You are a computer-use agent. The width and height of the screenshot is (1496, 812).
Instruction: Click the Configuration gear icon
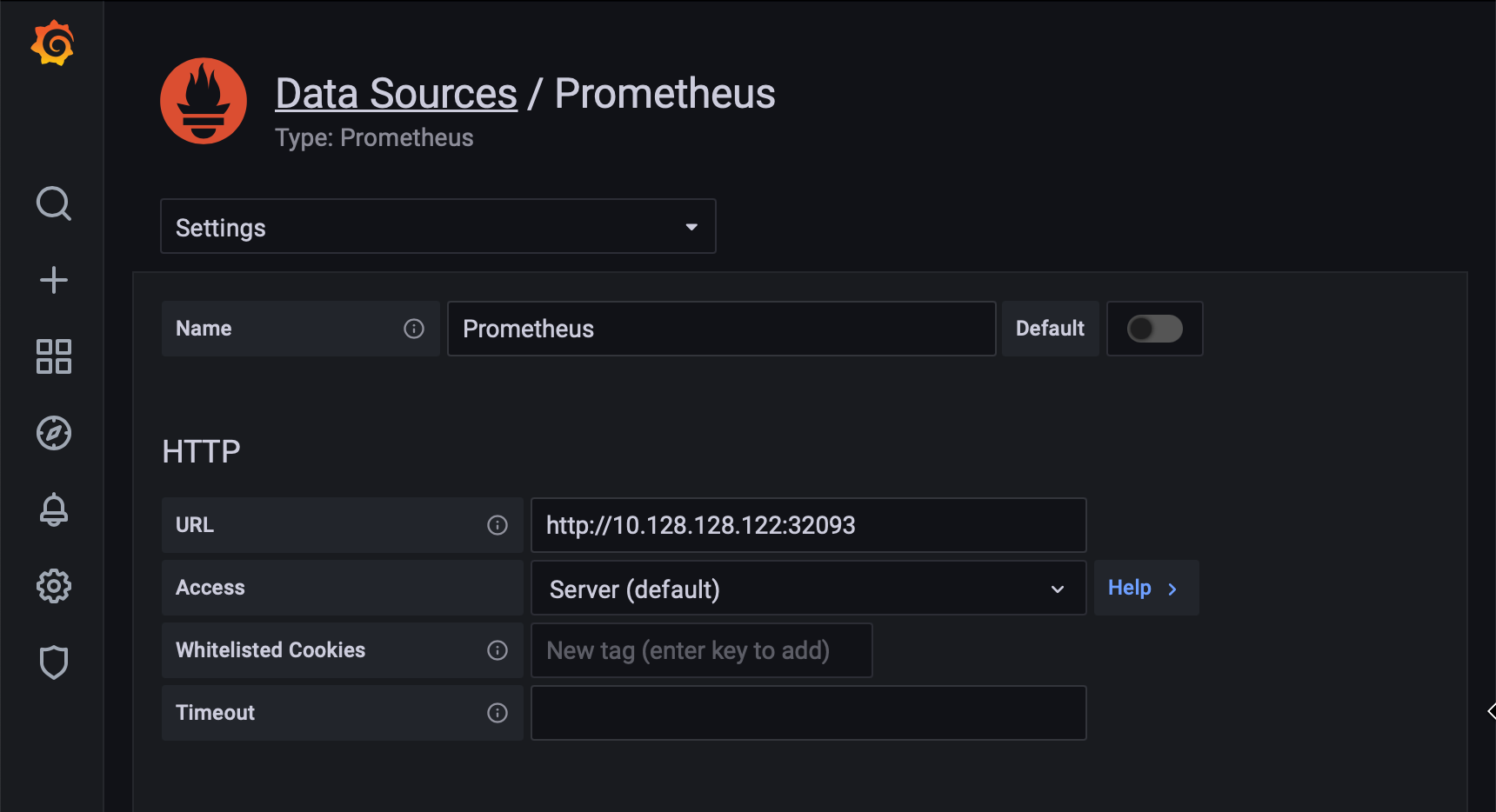53,586
